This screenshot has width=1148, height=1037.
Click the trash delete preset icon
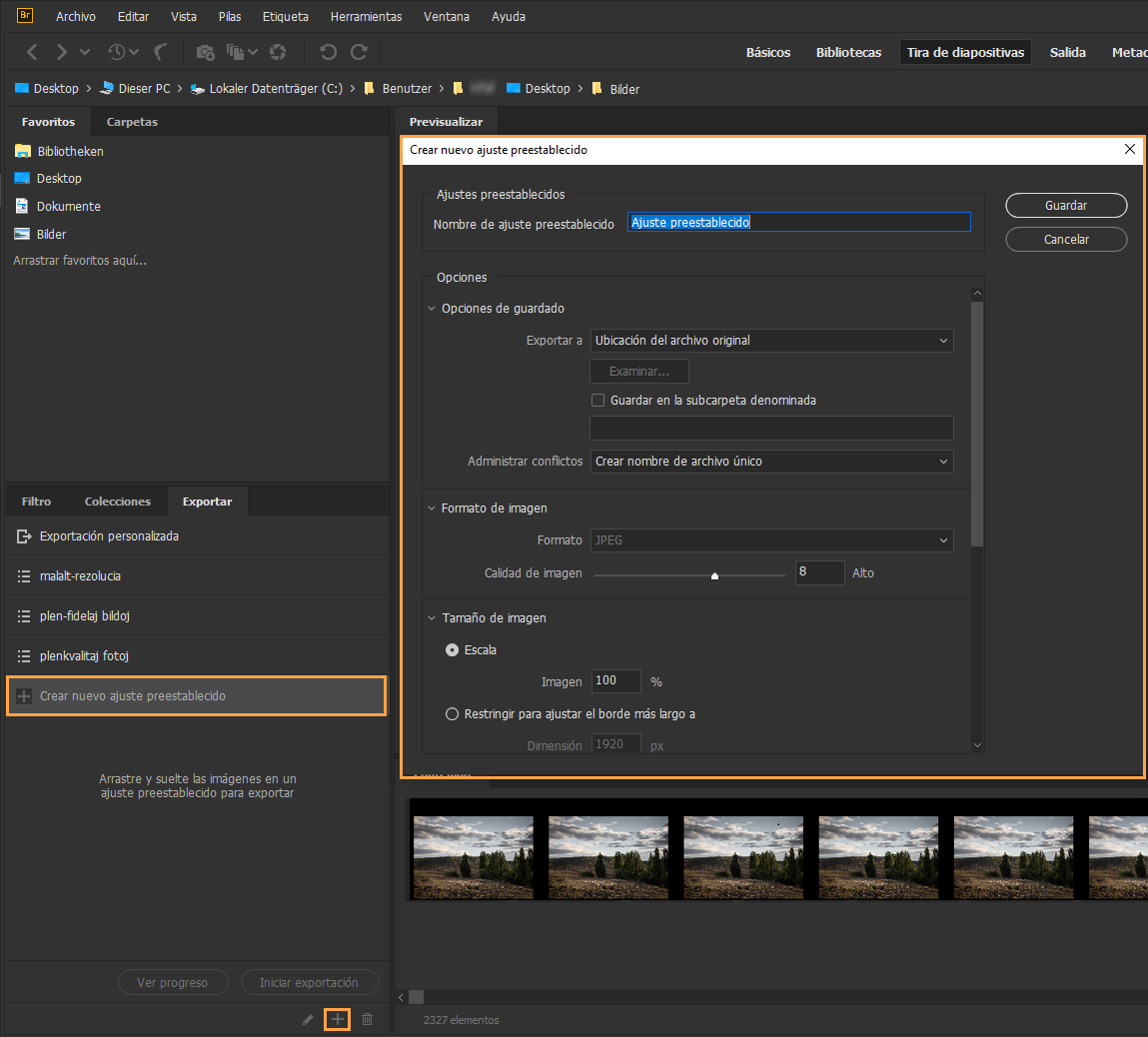tap(368, 1020)
